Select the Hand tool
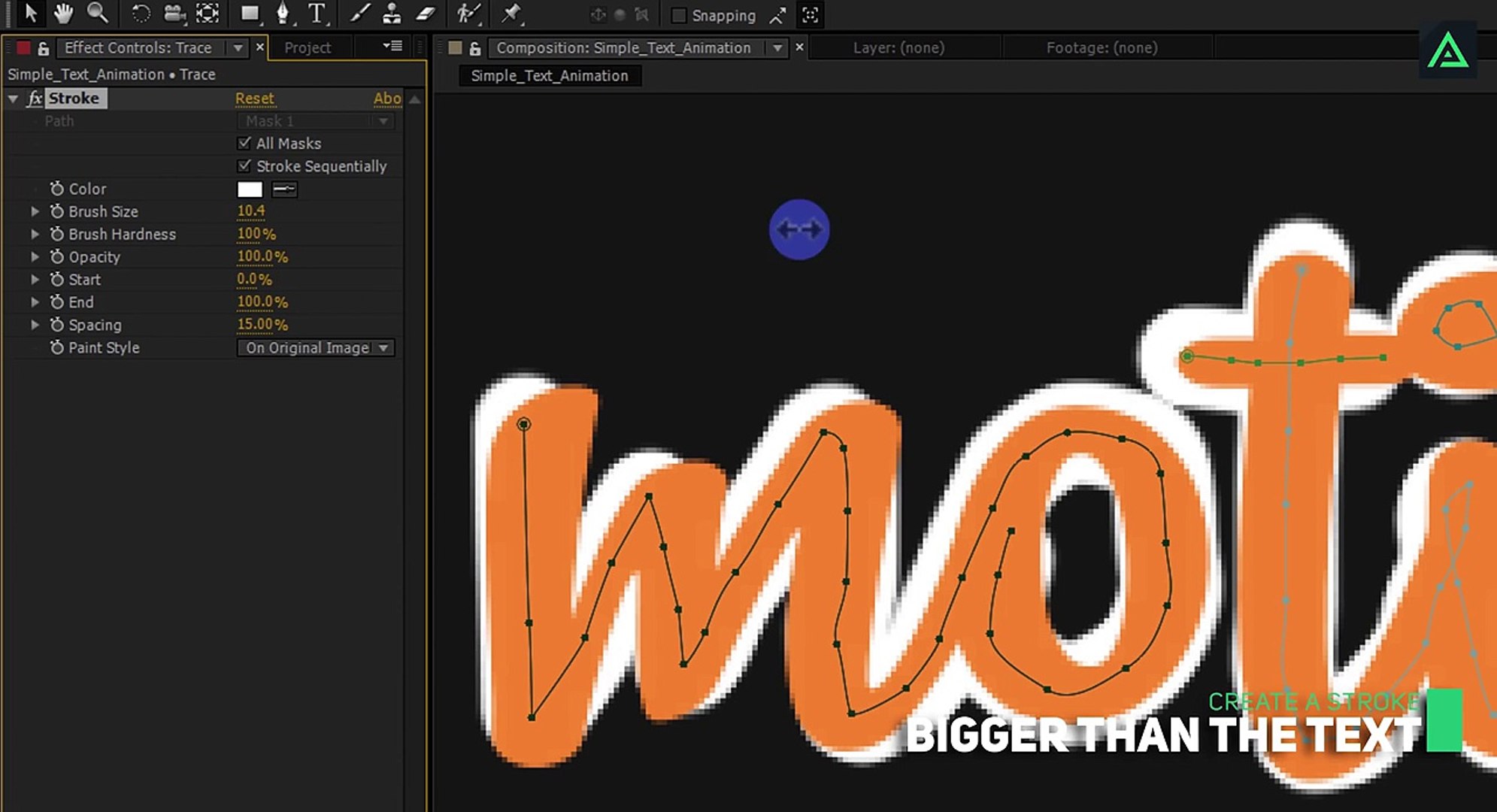Viewport: 1497px width, 812px height. 63,13
